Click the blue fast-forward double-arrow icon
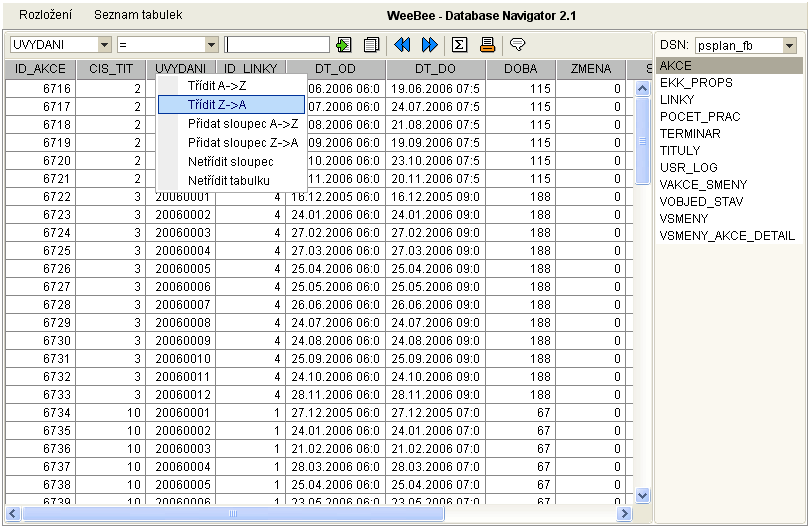The image size is (810, 528). coord(430,45)
